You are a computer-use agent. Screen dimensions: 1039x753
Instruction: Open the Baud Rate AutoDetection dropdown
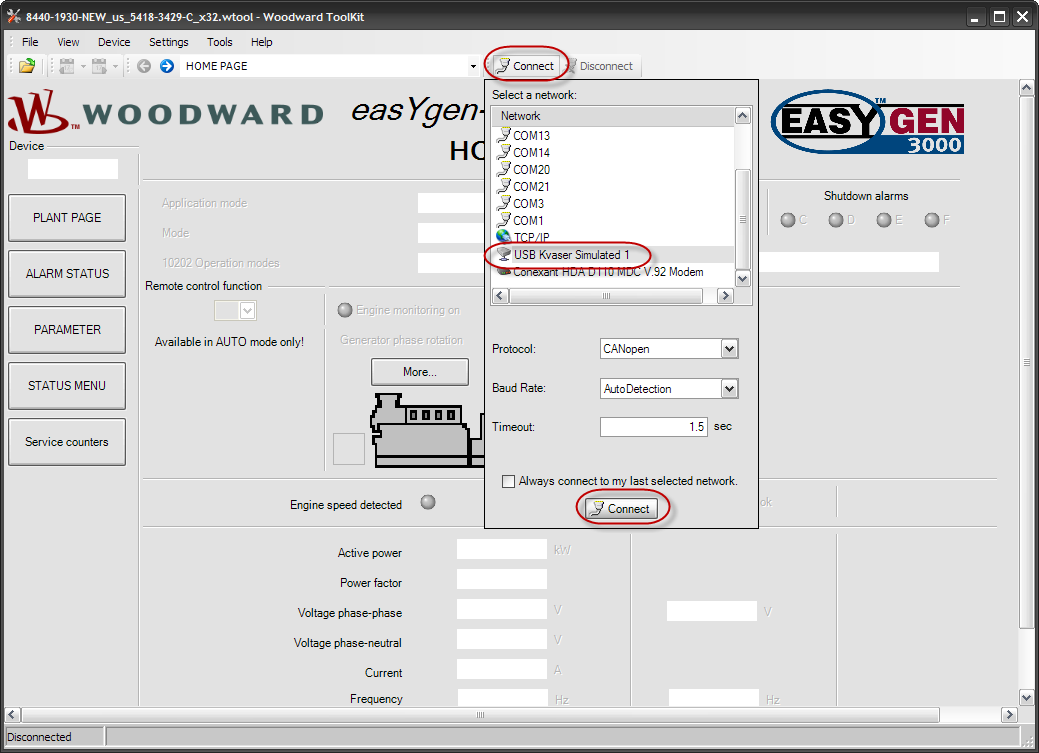click(x=729, y=388)
